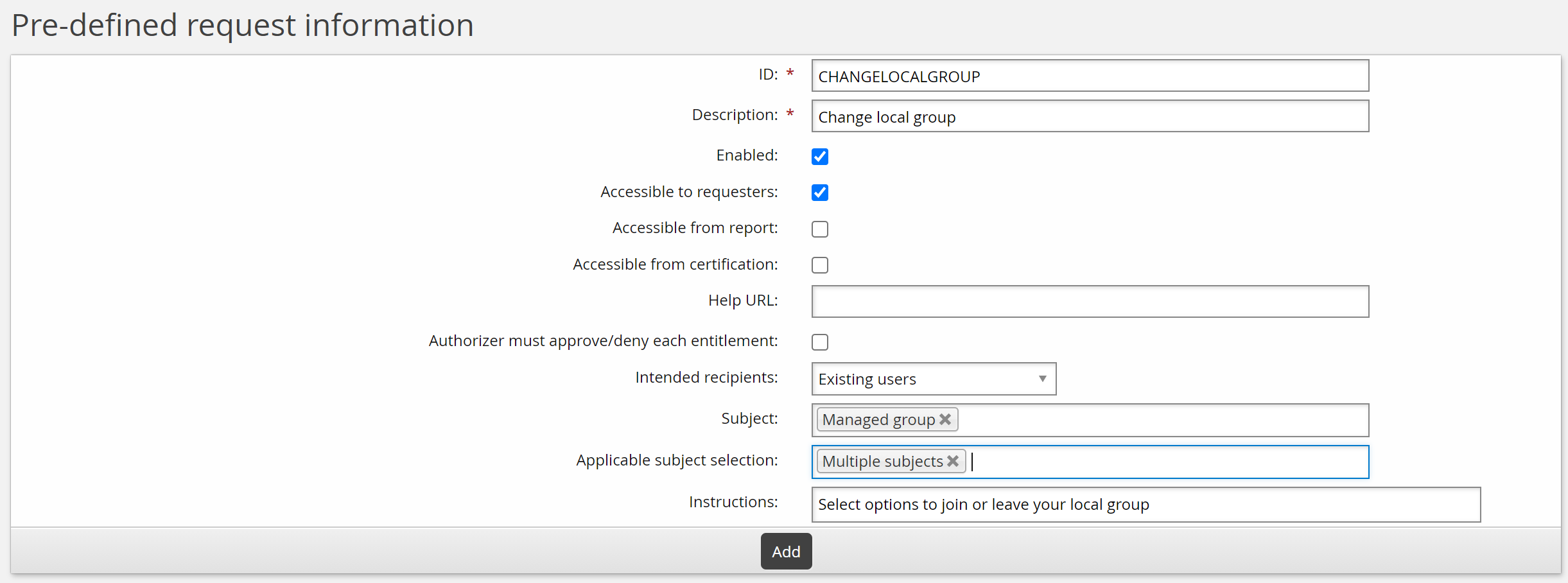Screen dimensions: 1568x583
Task: Select the Multiple subjects tag label
Action: [x=882, y=462]
